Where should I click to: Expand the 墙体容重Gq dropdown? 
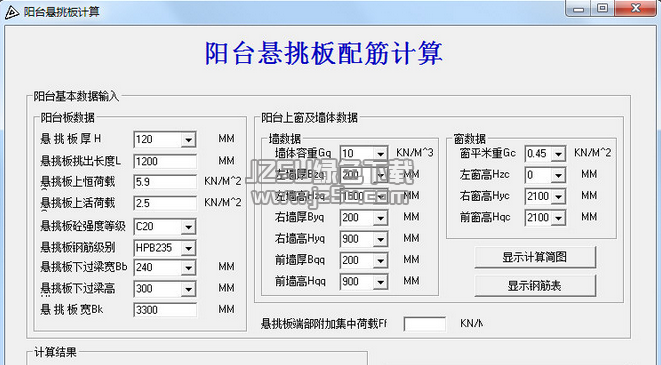[380, 154]
